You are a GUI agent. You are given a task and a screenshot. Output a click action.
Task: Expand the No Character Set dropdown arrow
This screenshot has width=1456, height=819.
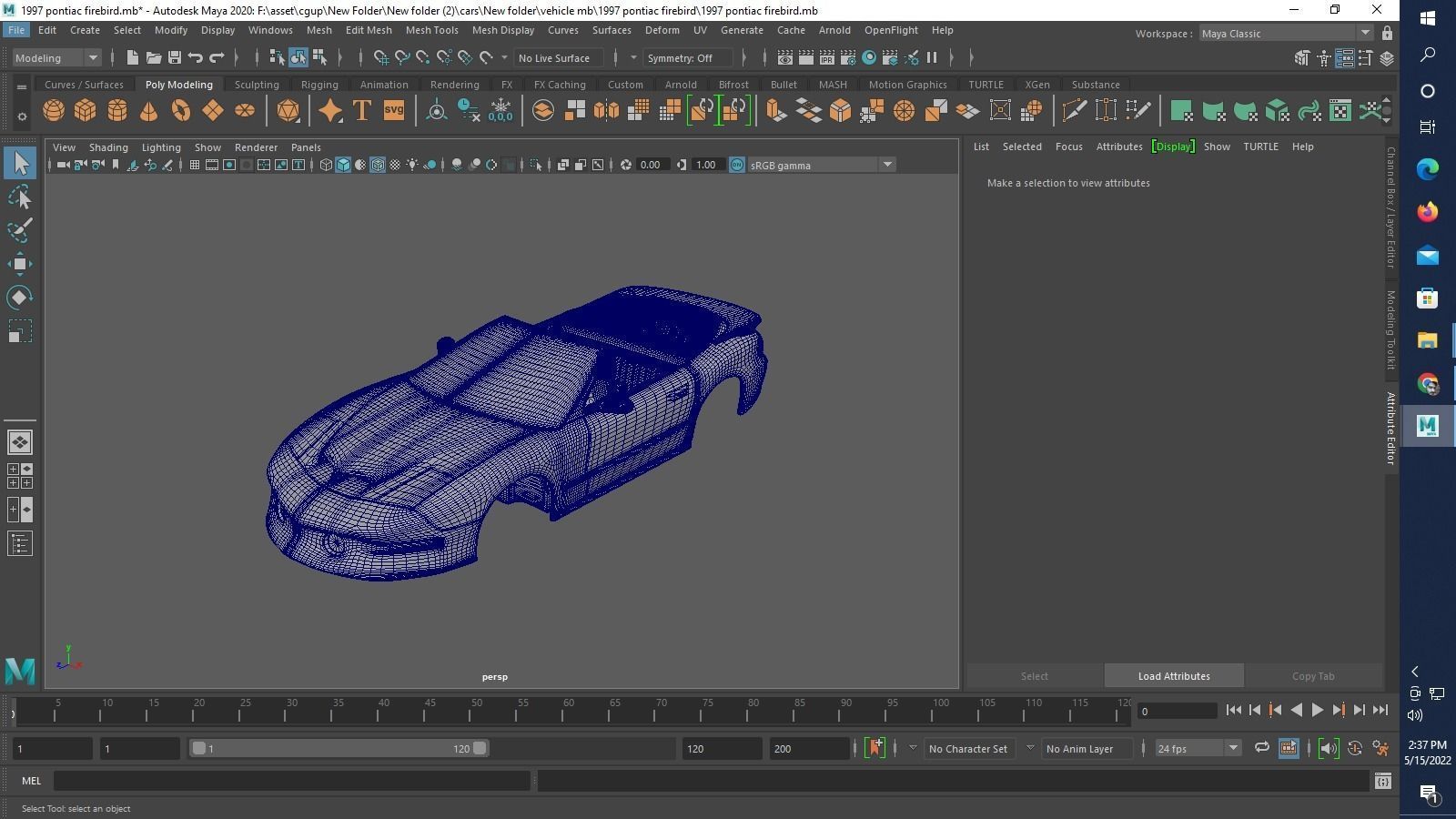pos(913,748)
